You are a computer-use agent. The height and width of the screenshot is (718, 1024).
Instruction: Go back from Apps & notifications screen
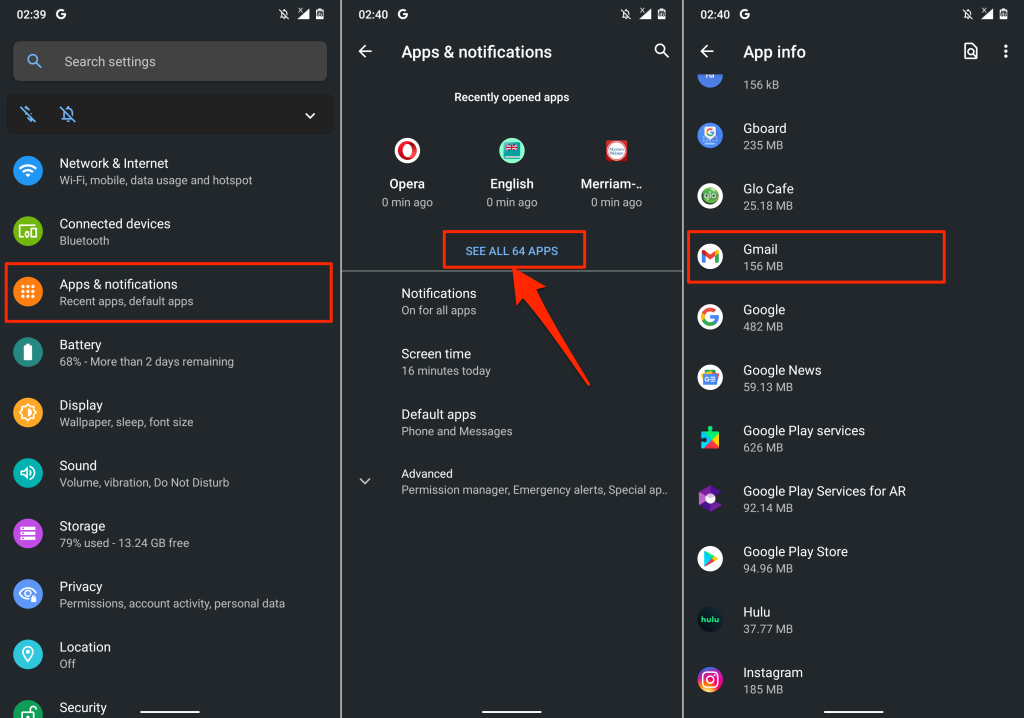tap(365, 52)
